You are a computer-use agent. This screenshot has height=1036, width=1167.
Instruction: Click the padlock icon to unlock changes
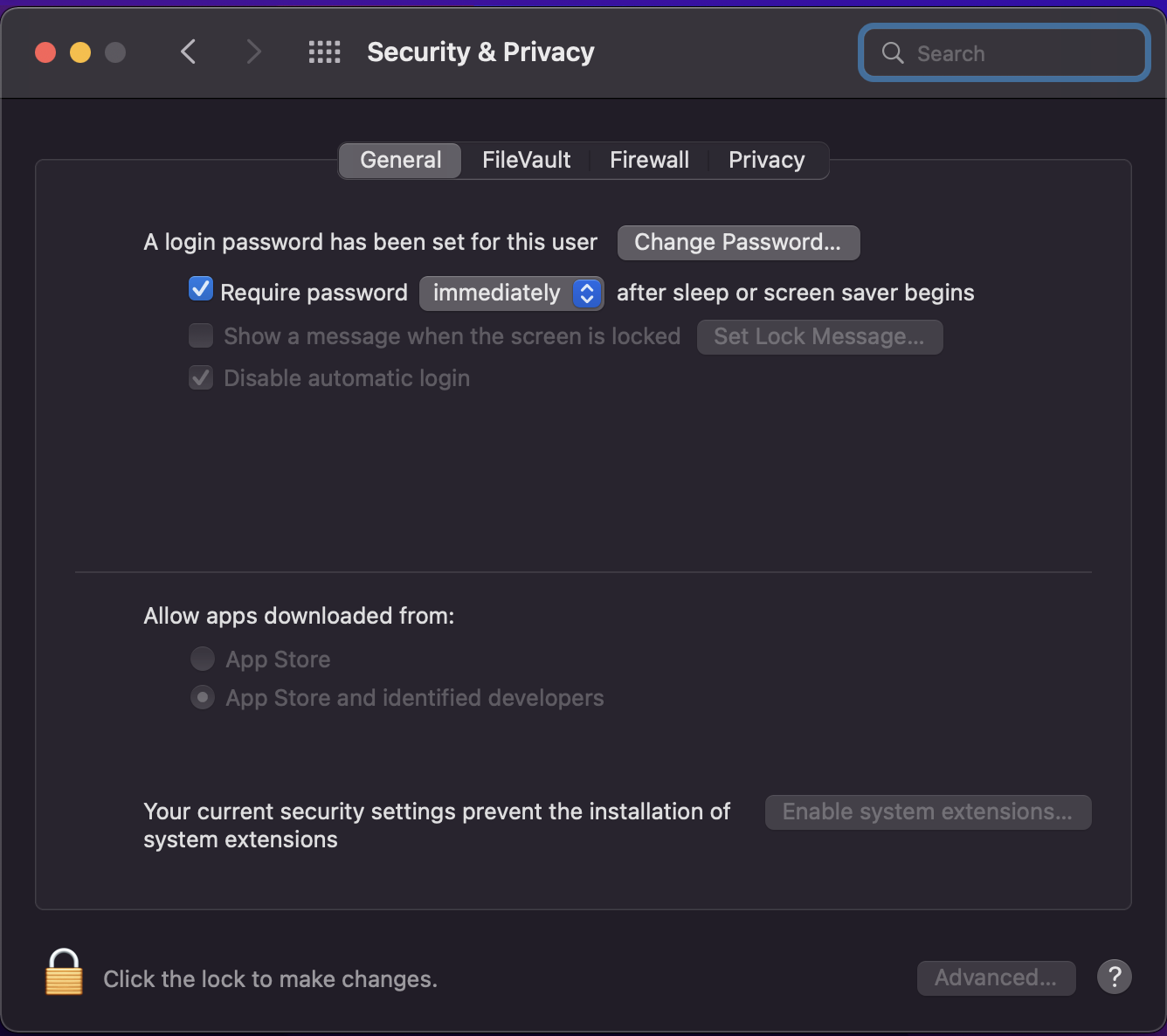(64, 973)
